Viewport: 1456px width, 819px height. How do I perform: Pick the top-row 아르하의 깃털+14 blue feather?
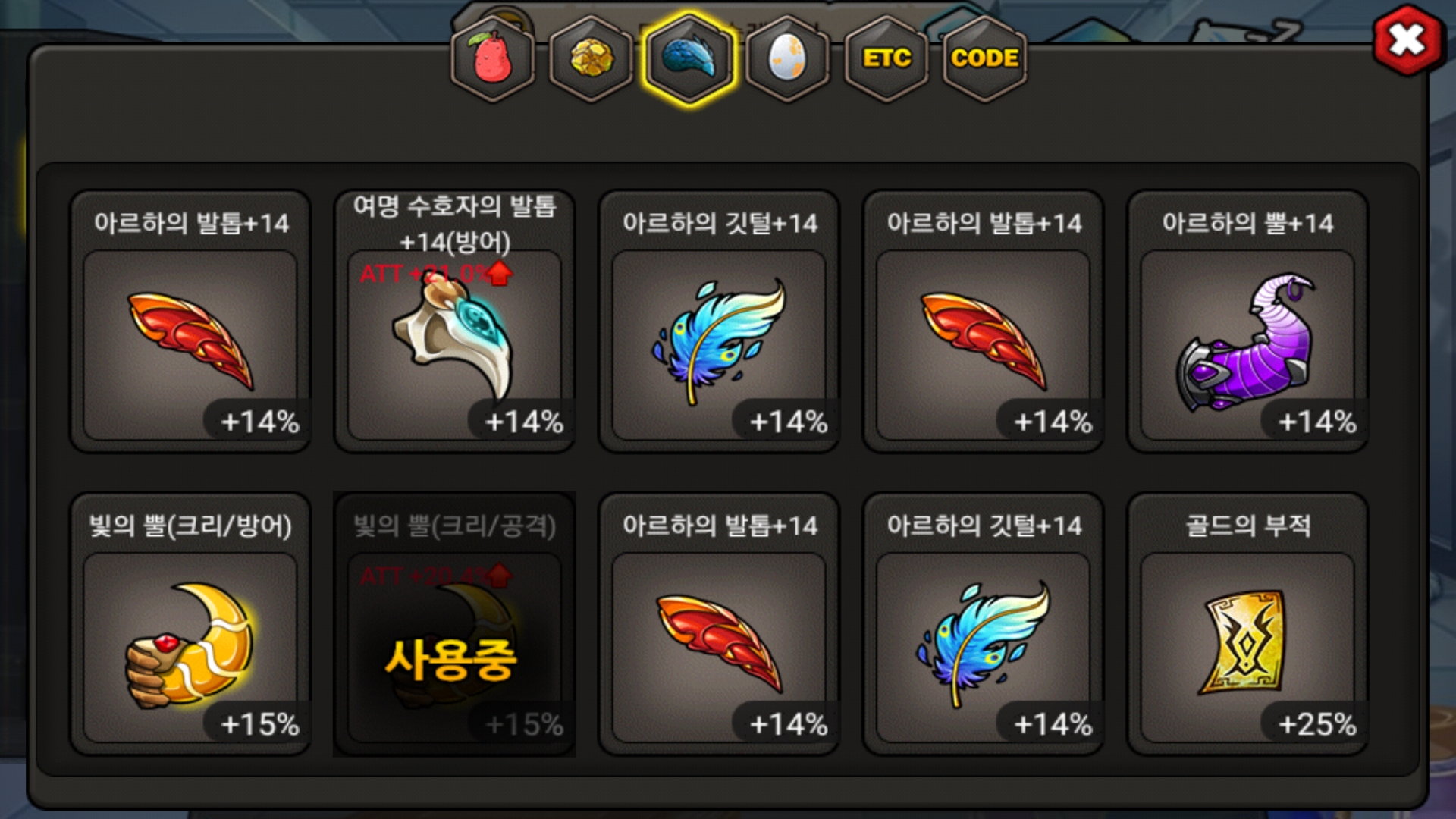[x=719, y=322]
